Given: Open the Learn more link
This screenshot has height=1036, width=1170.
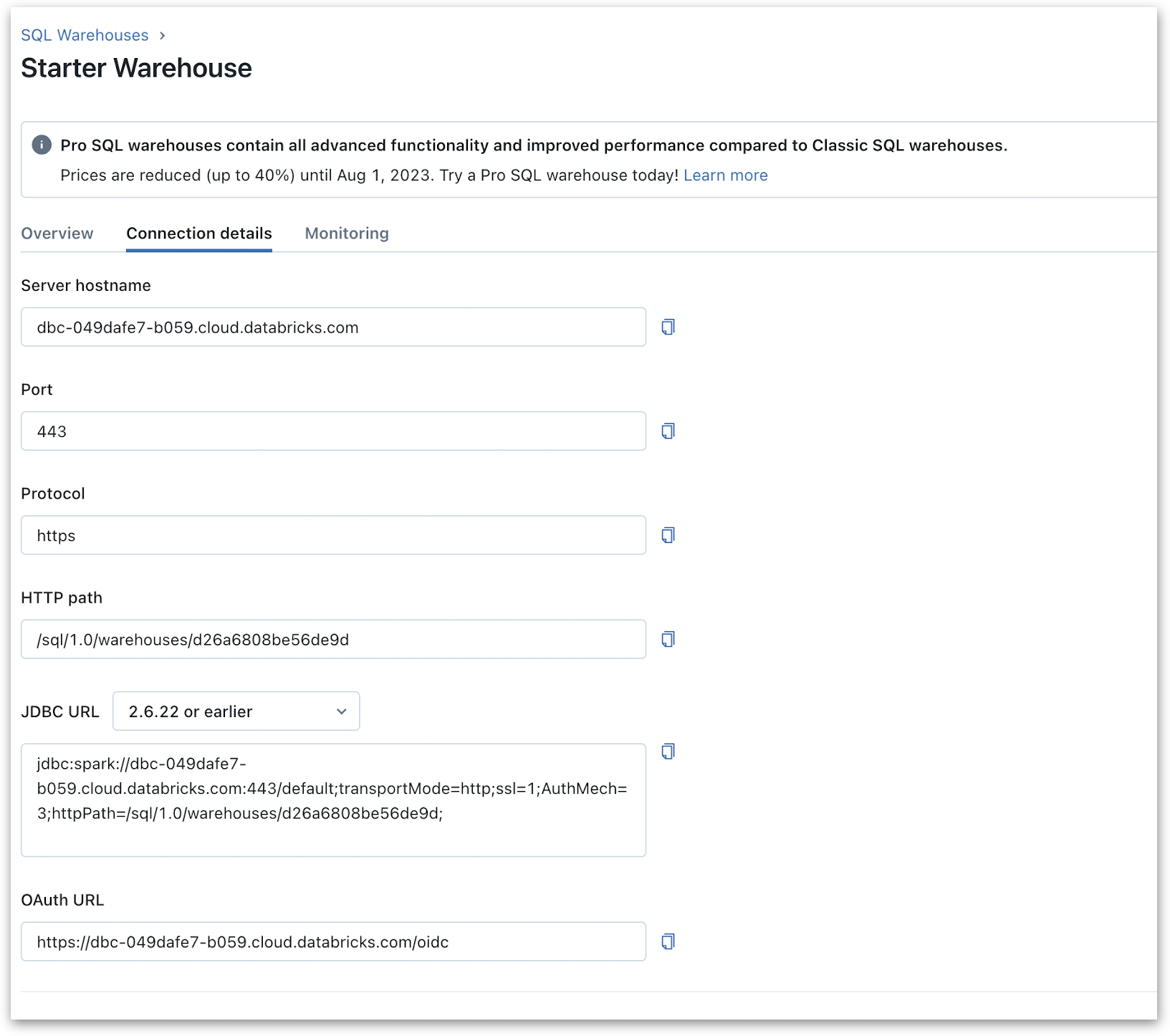Looking at the screenshot, I should click(726, 176).
